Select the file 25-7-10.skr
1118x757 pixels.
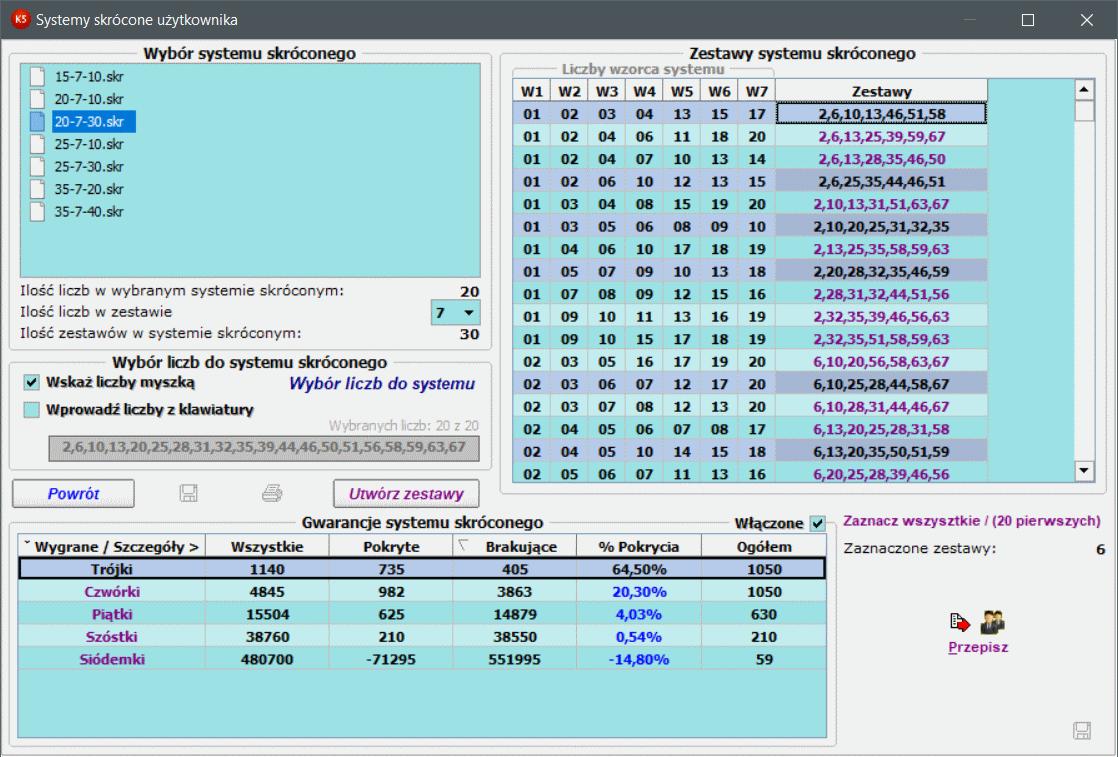coord(89,144)
